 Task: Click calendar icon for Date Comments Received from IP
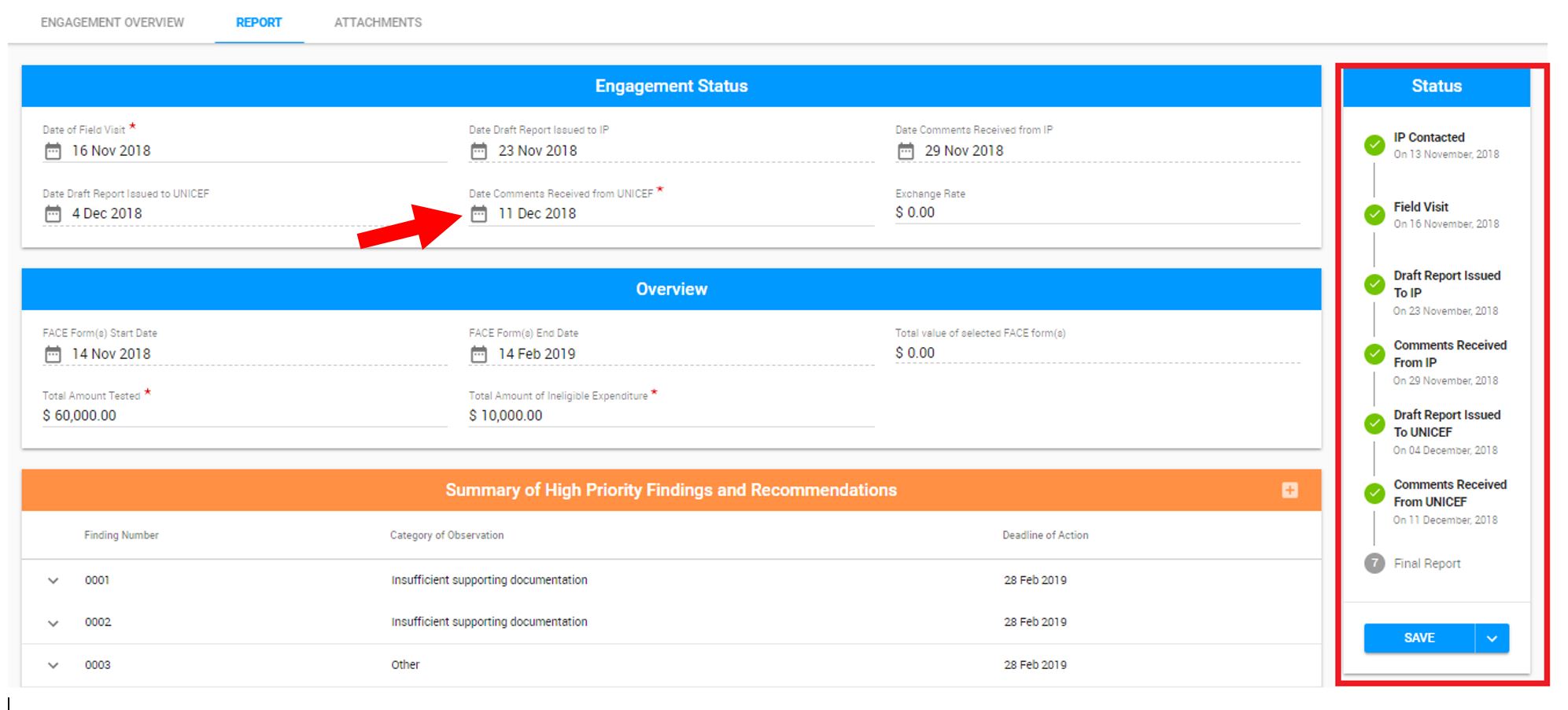point(906,151)
